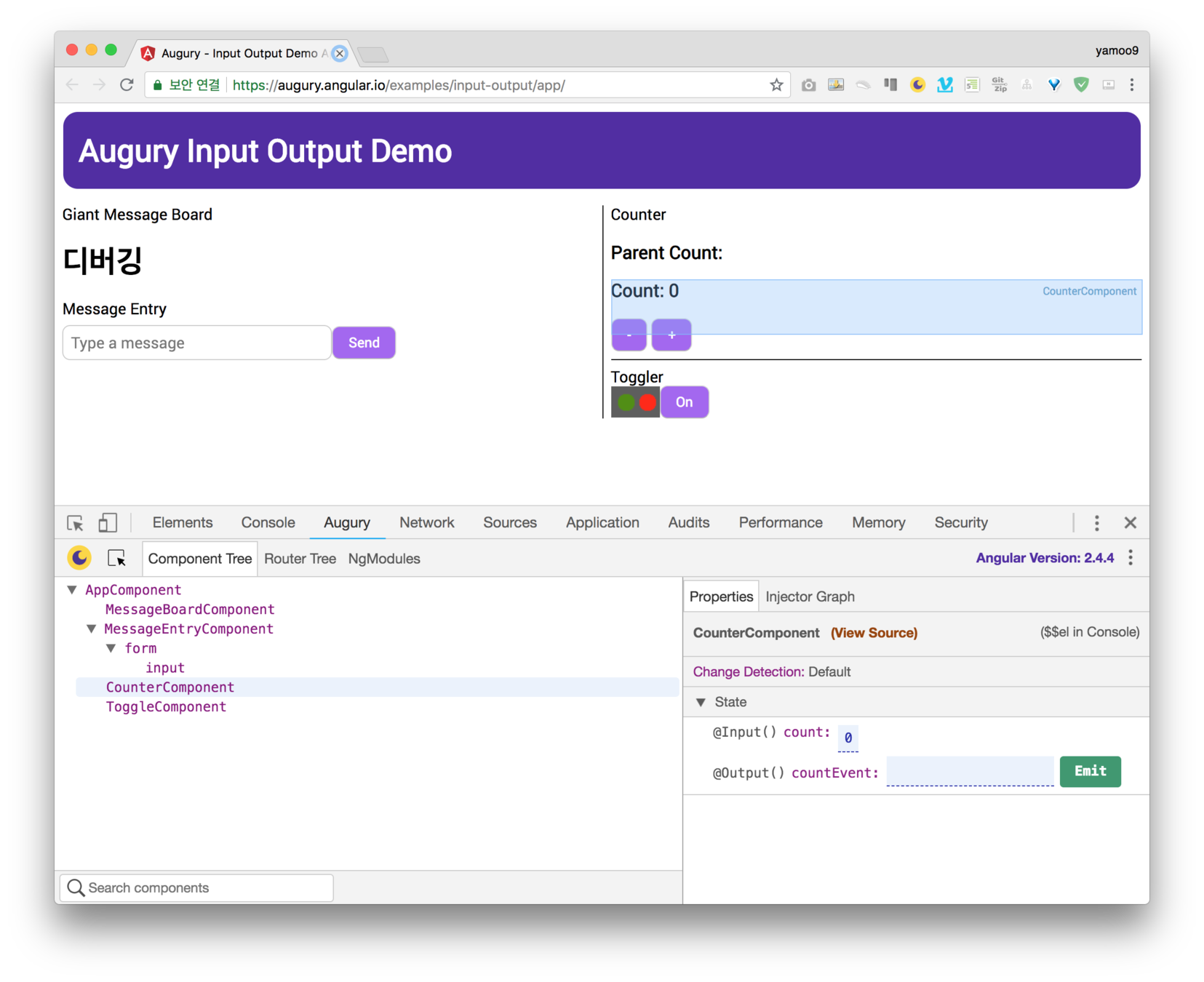Open the Chrome three-dot menu
The height and width of the screenshot is (982, 1204).
tap(1132, 85)
